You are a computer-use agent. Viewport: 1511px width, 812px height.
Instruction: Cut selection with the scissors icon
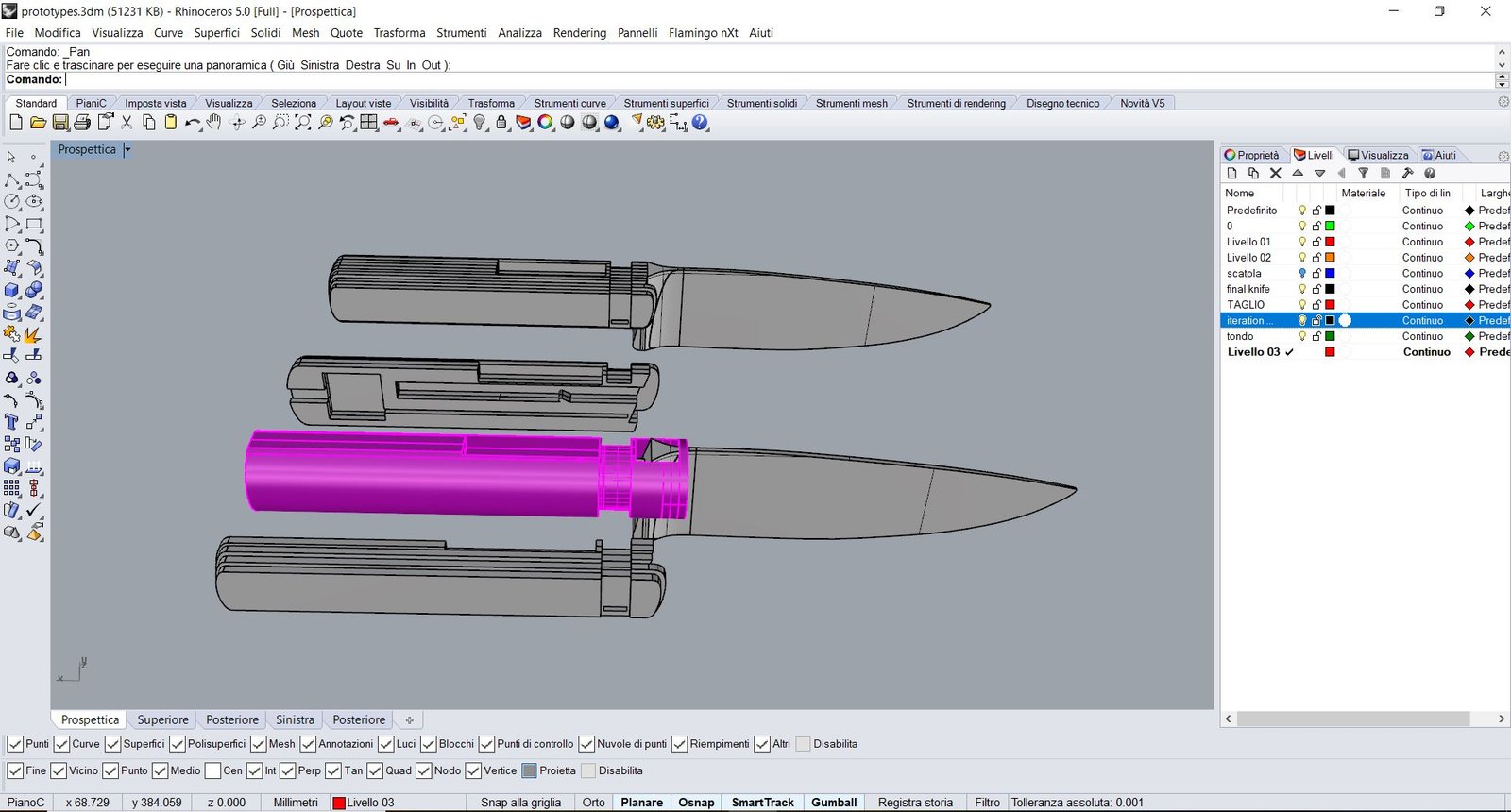127,123
